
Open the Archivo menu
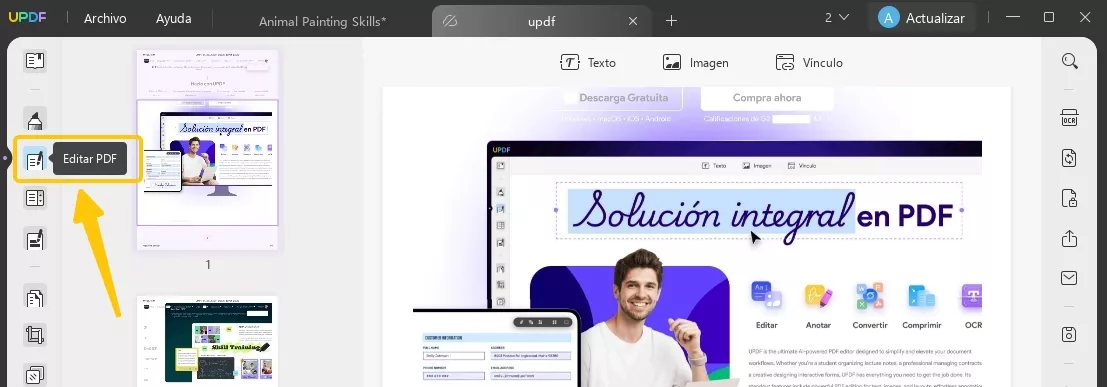tap(105, 19)
